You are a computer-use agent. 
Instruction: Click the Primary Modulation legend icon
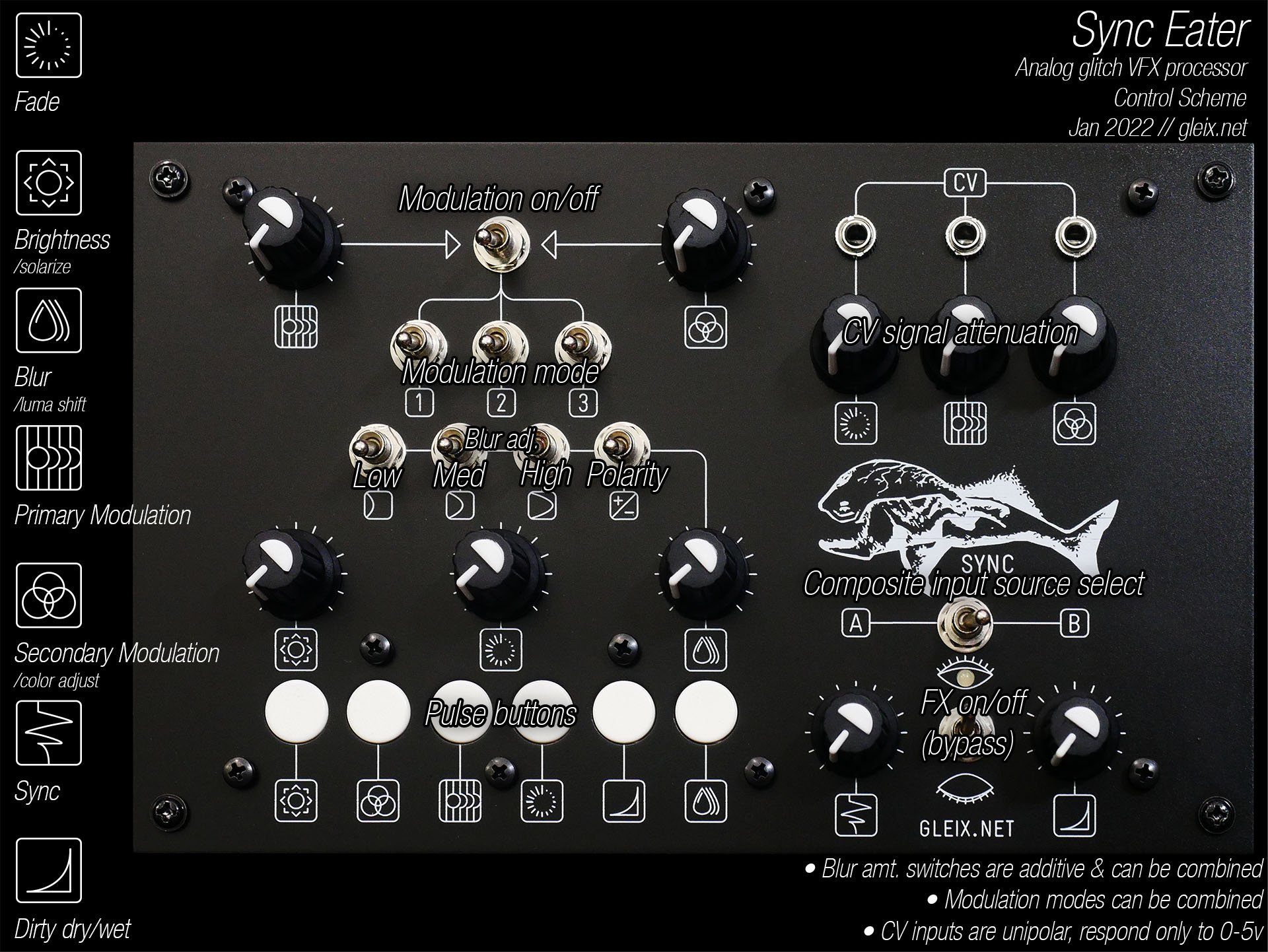[x=49, y=458]
